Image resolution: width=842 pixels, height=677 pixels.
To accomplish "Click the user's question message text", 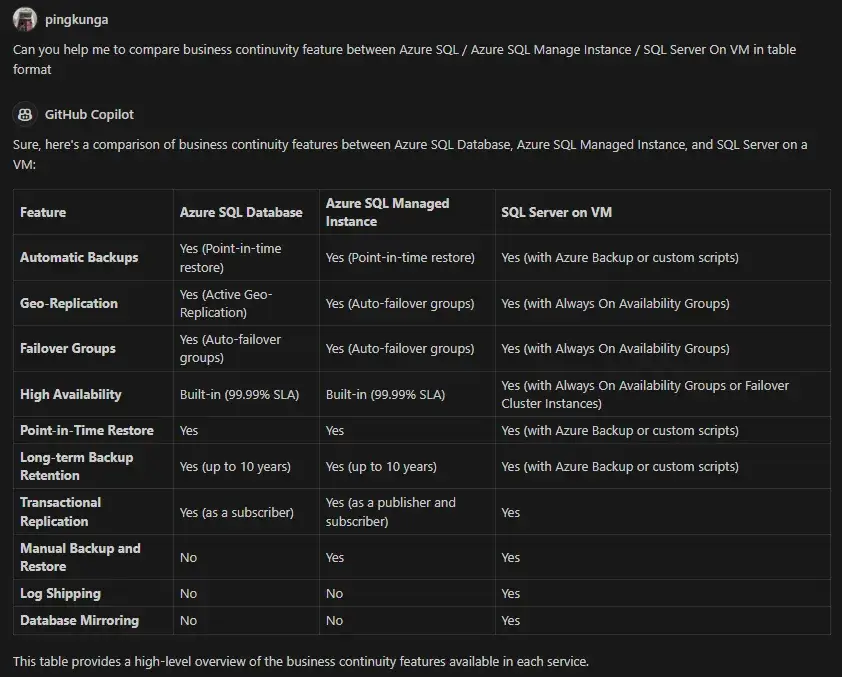I will (x=404, y=59).
